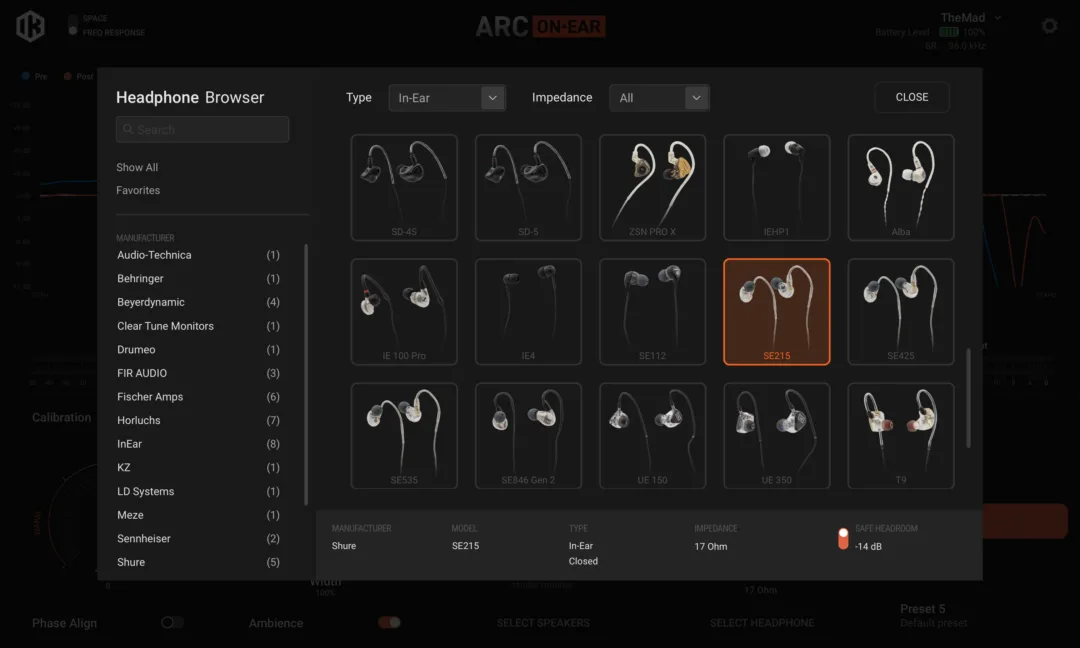The image size is (1080, 648).
Task: Toggle the Pre curve indicator
Action: click(x=25, y=76)
